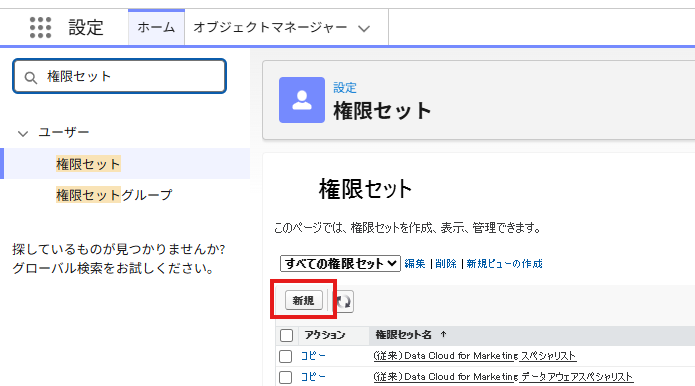Viewport: 695px width, 386px height.
Task: Open オブジェクトマネージャー tab dropdown chevron
Action: [x=364, y=29]
